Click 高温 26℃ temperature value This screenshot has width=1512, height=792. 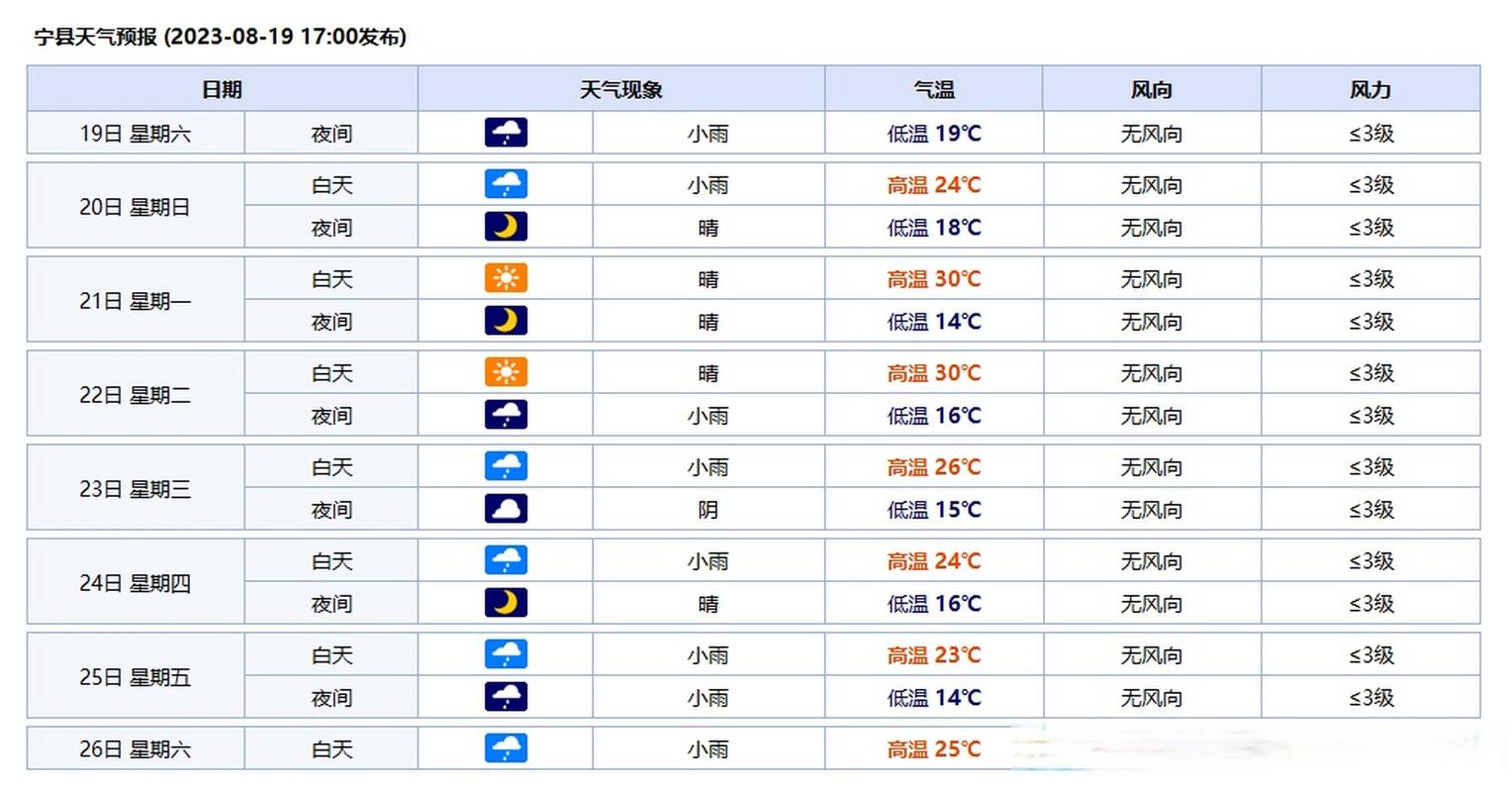click(934, 467)
